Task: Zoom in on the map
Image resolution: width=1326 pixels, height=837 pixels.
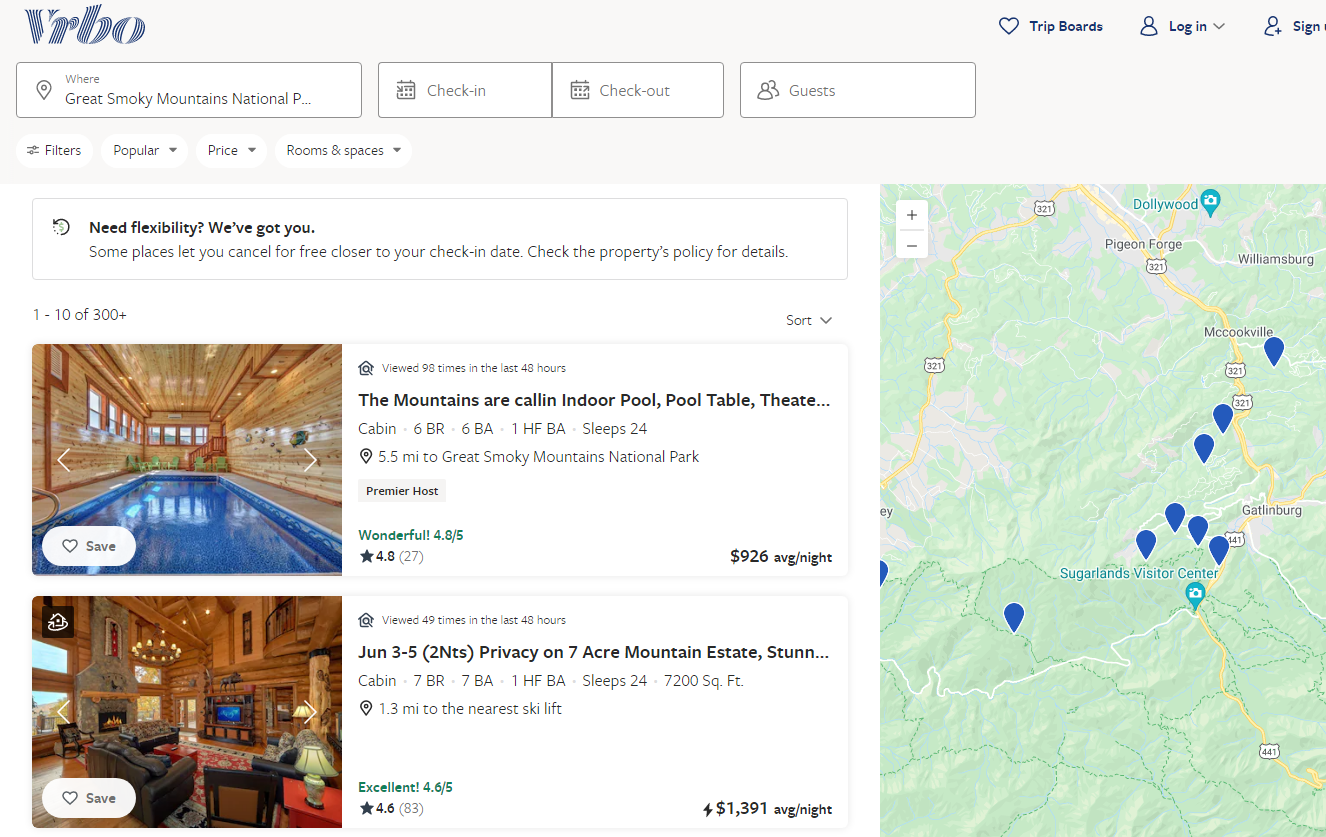Action: (x=912, y=215)
